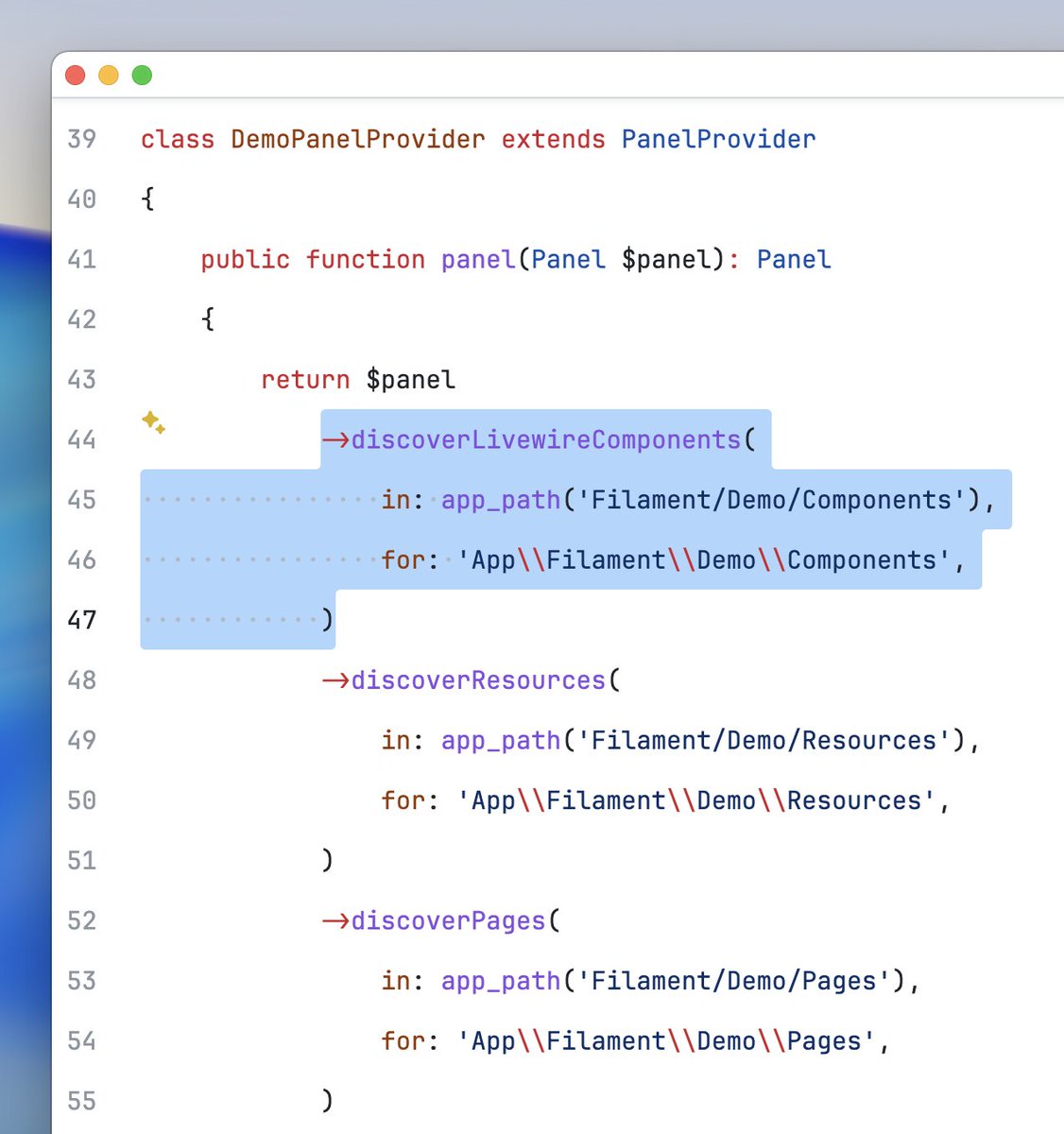Click line number 40 in the gutter
The width and height of the screenshot is (1064, 1134).
(82, 199)
